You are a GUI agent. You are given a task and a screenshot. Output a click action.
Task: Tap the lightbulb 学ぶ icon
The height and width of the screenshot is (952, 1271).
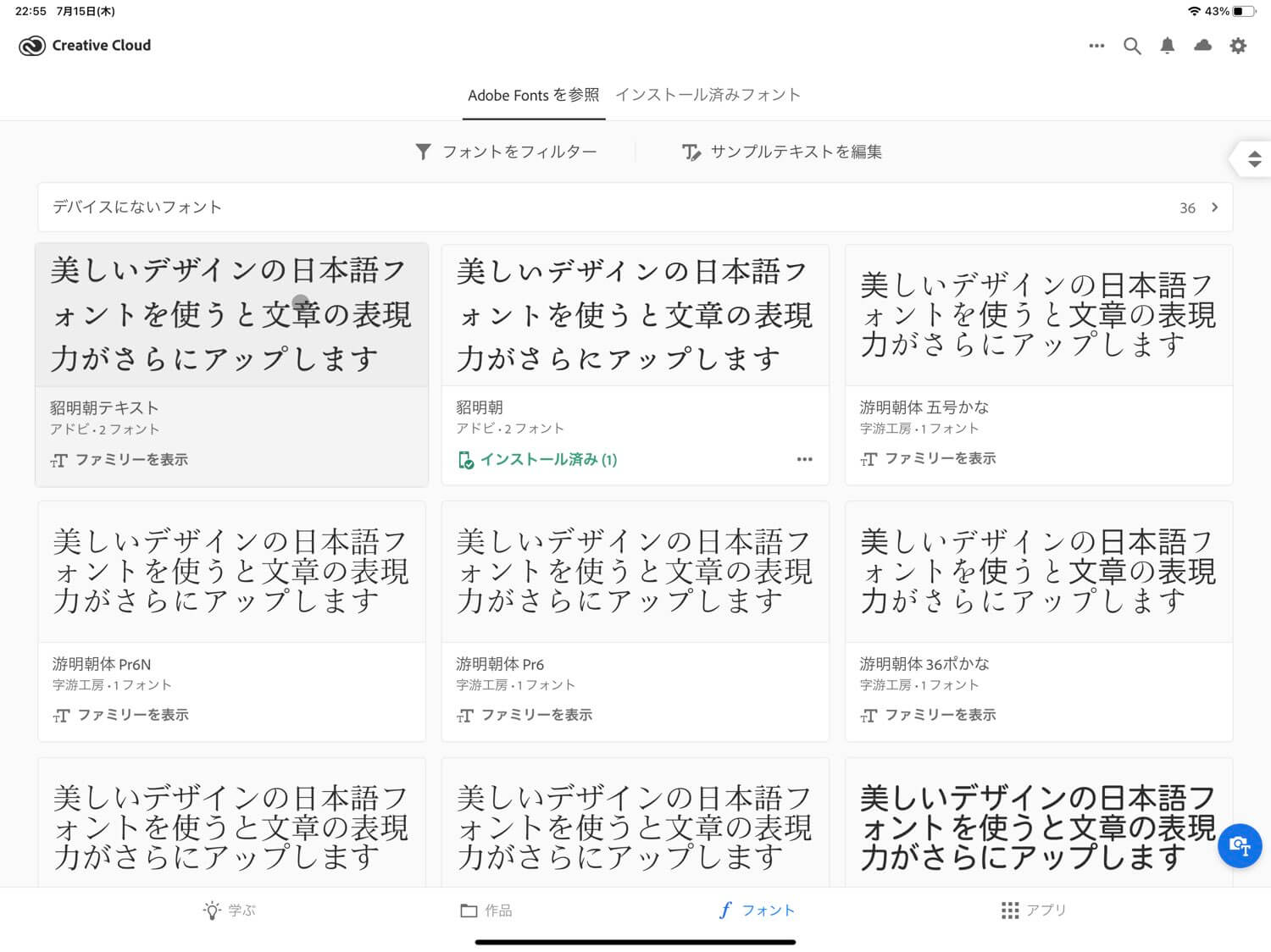click(212, 910)
